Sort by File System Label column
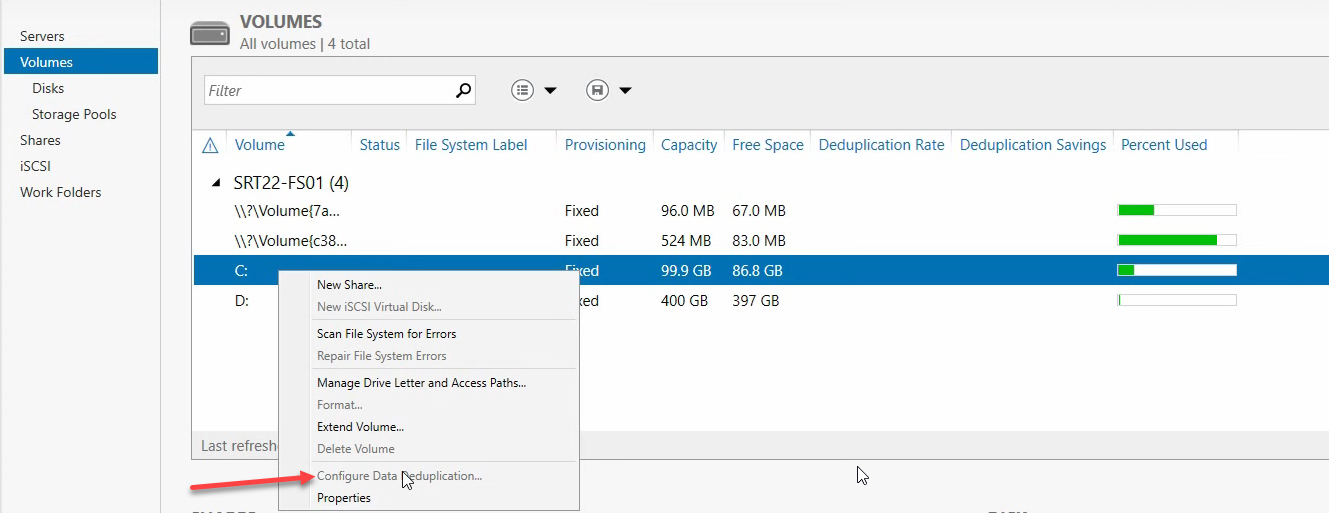 [x=470, y=145]
